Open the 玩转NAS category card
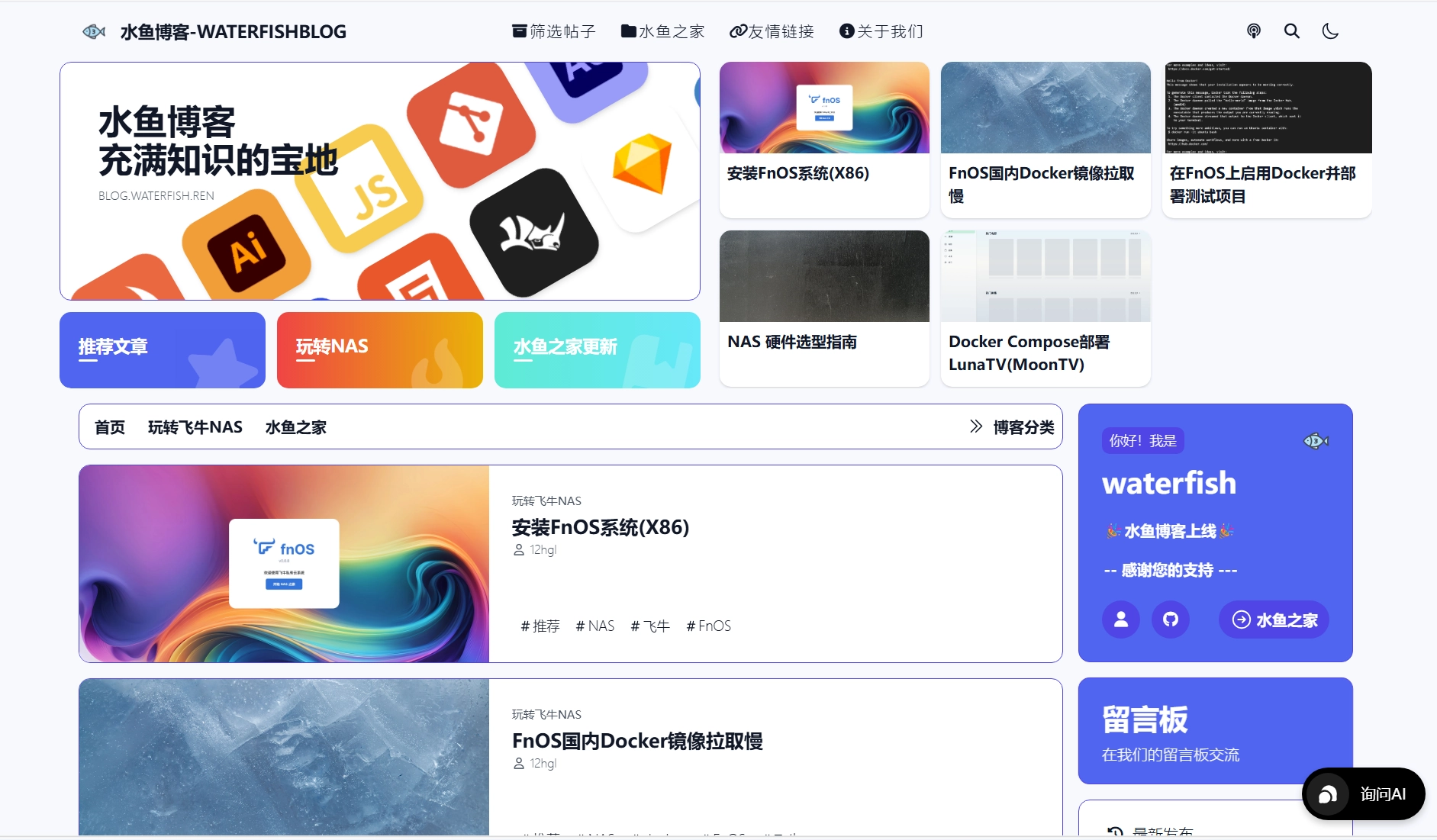 tap(380, 350)
